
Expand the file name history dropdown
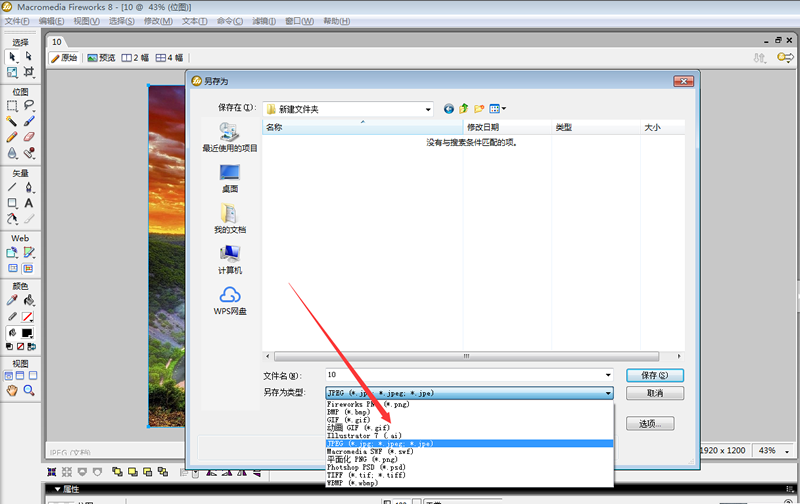coord(608,375)
